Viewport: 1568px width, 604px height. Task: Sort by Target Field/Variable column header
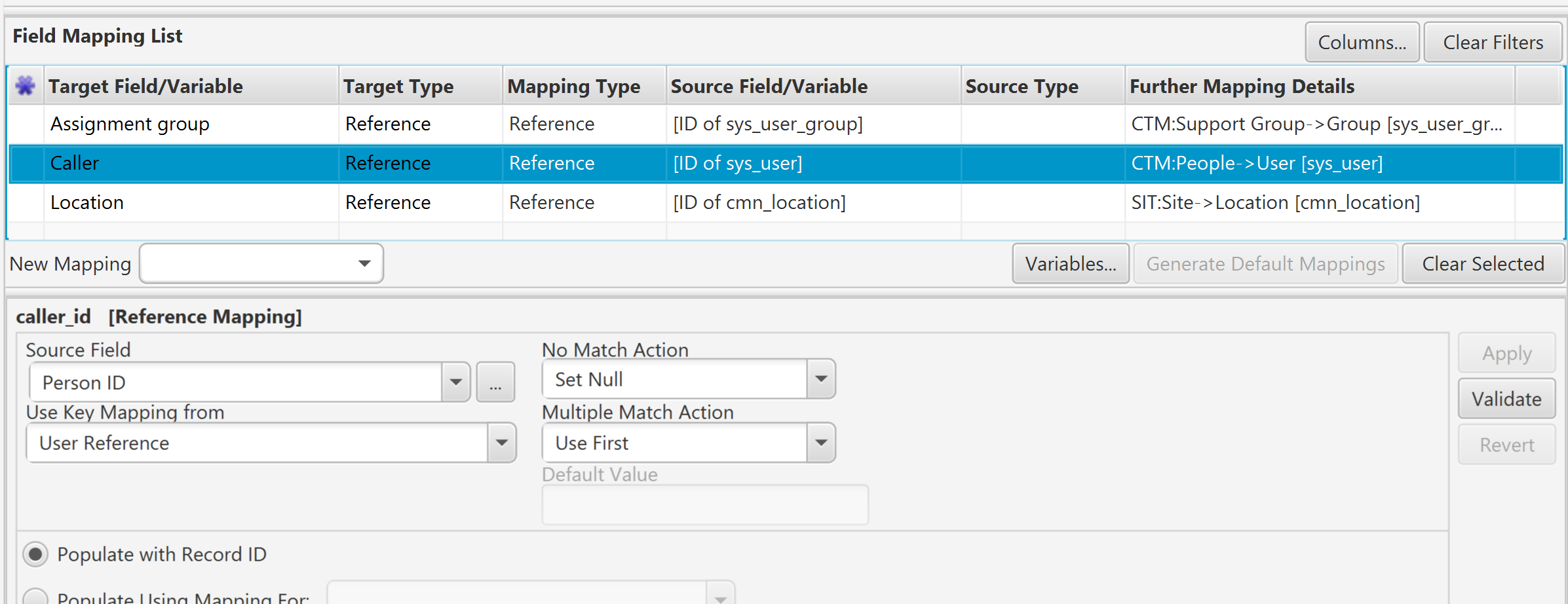(x=191, y=86)
